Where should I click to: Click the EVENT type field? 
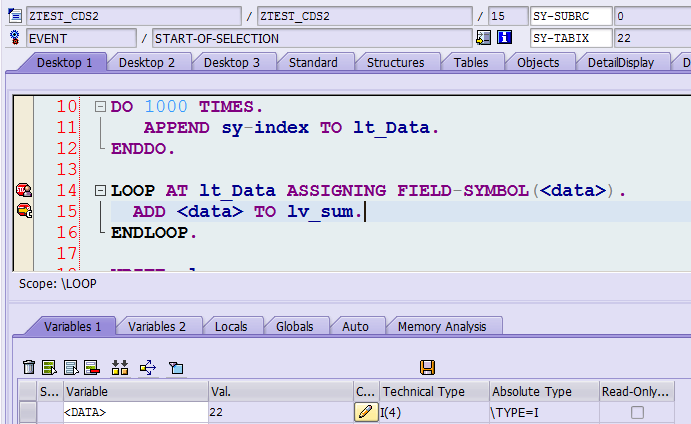point(82,38)
